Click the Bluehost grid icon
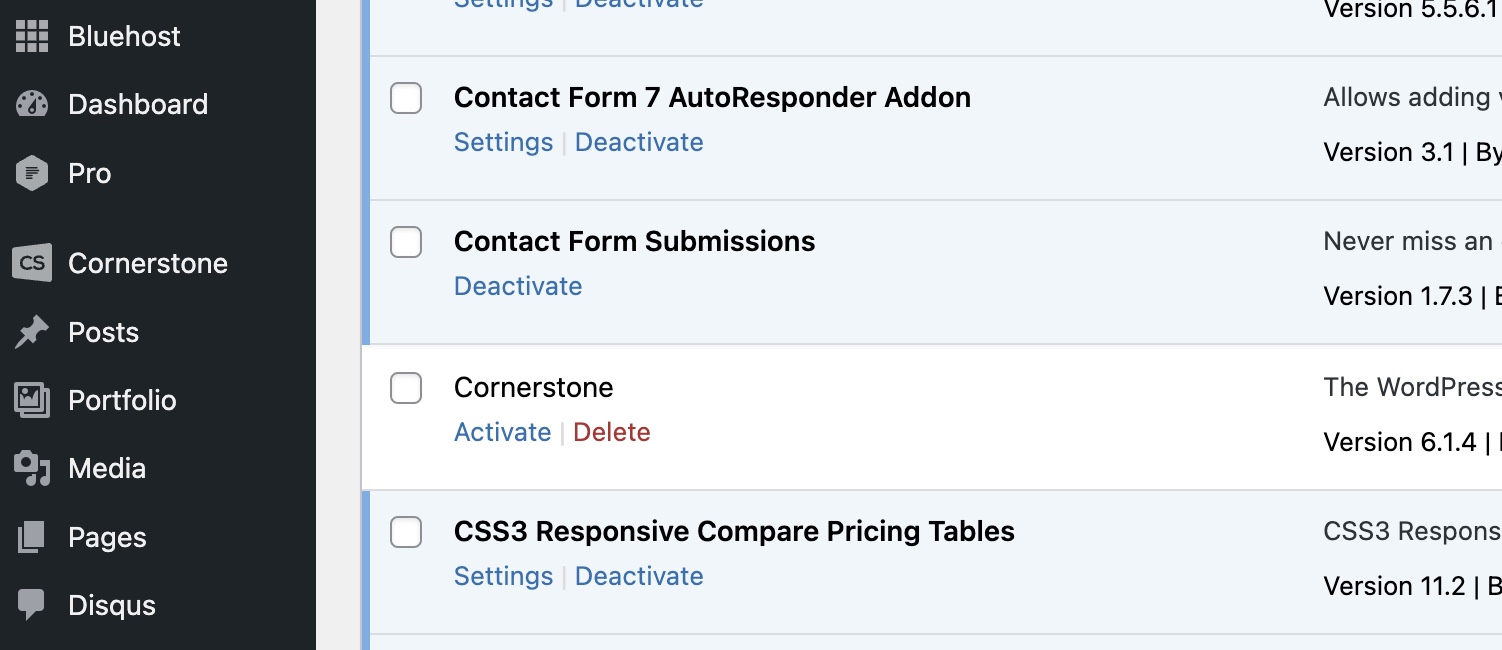This screenshot has width=1502, height=650. (x=32, y=36)
